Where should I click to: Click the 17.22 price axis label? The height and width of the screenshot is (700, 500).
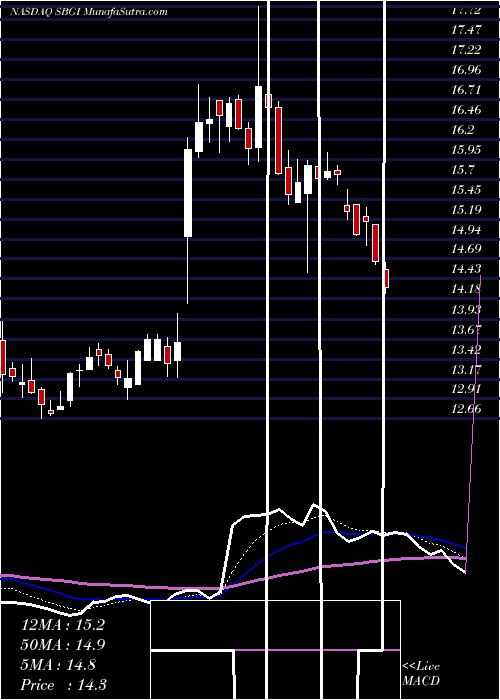point(466,50)
